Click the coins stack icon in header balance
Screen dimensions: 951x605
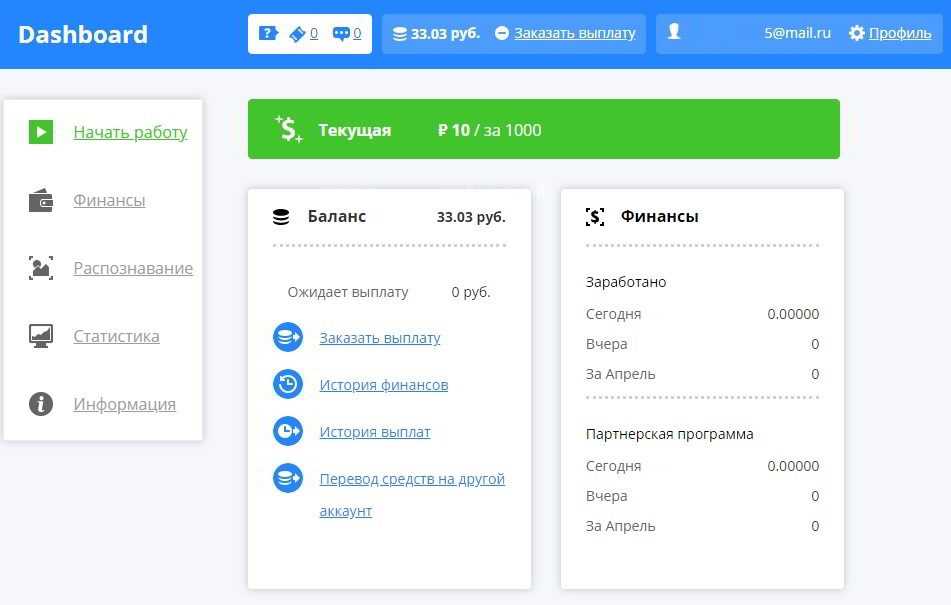[x=400, y=34]
